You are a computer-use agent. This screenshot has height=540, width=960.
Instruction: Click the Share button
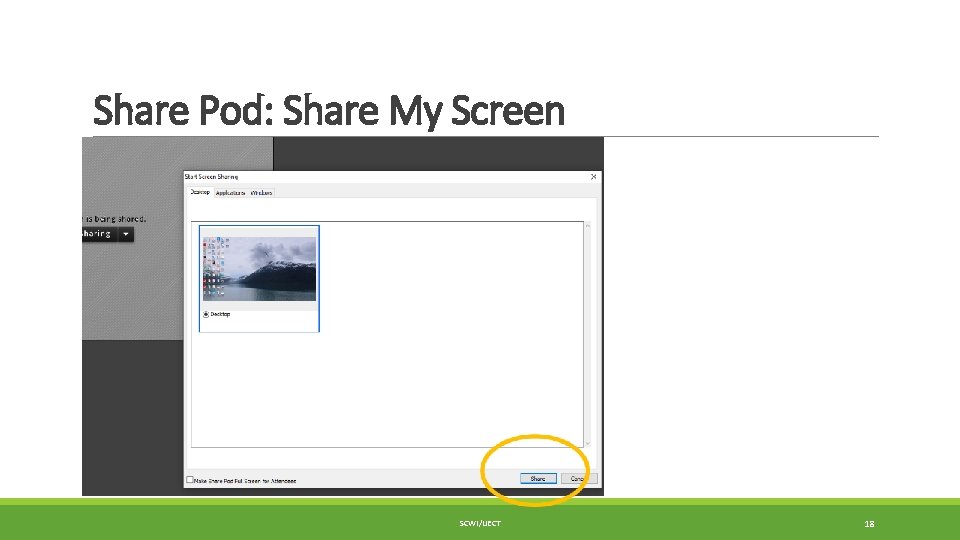pos(538,479)
